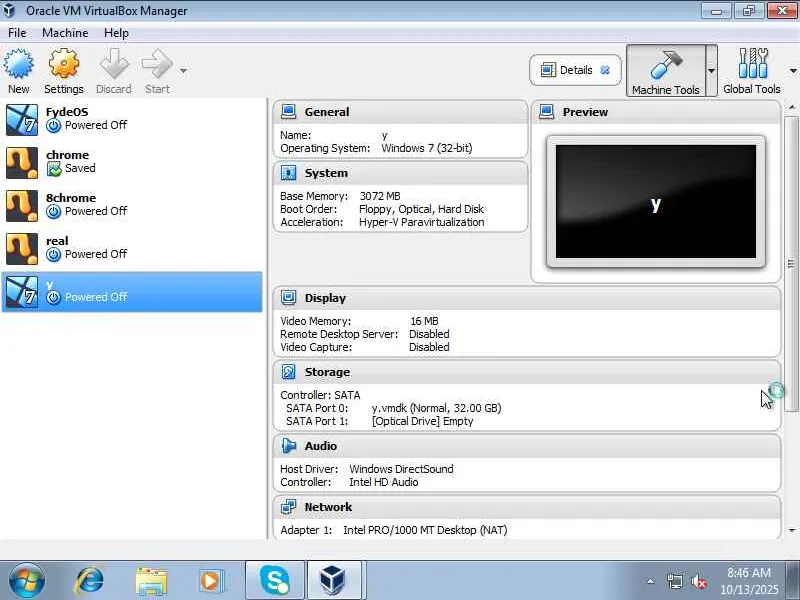The height and width of the screenshot is (600, 800).
Task: Open Windows Media Player taskbar icon
Action: 211,581
